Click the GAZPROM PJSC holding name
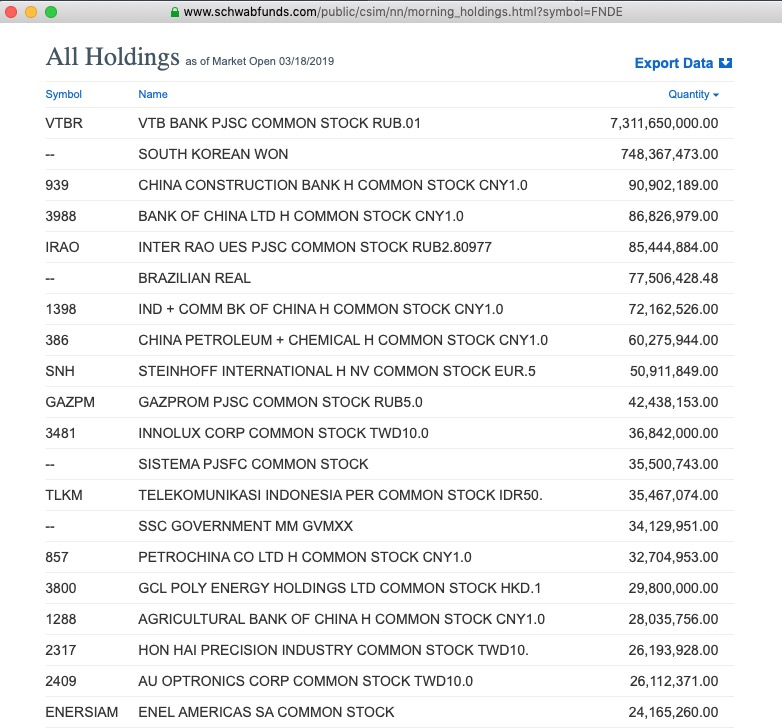The width and height of the screenshot is (782, 728). (x=280, y=402)
